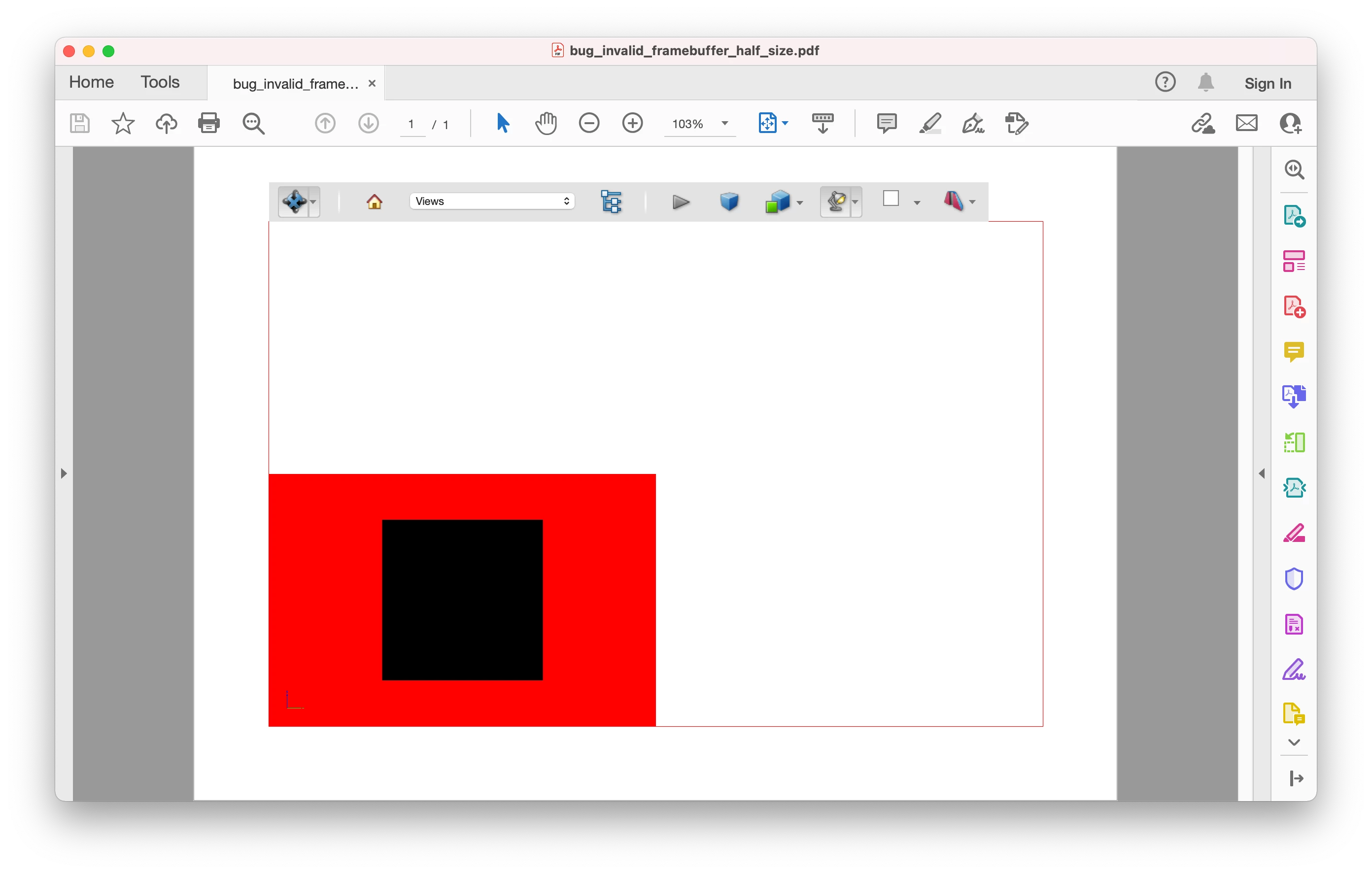Click the Highlight text pen icon
The height and width of the screenshot is (874, 1372).
930,123
